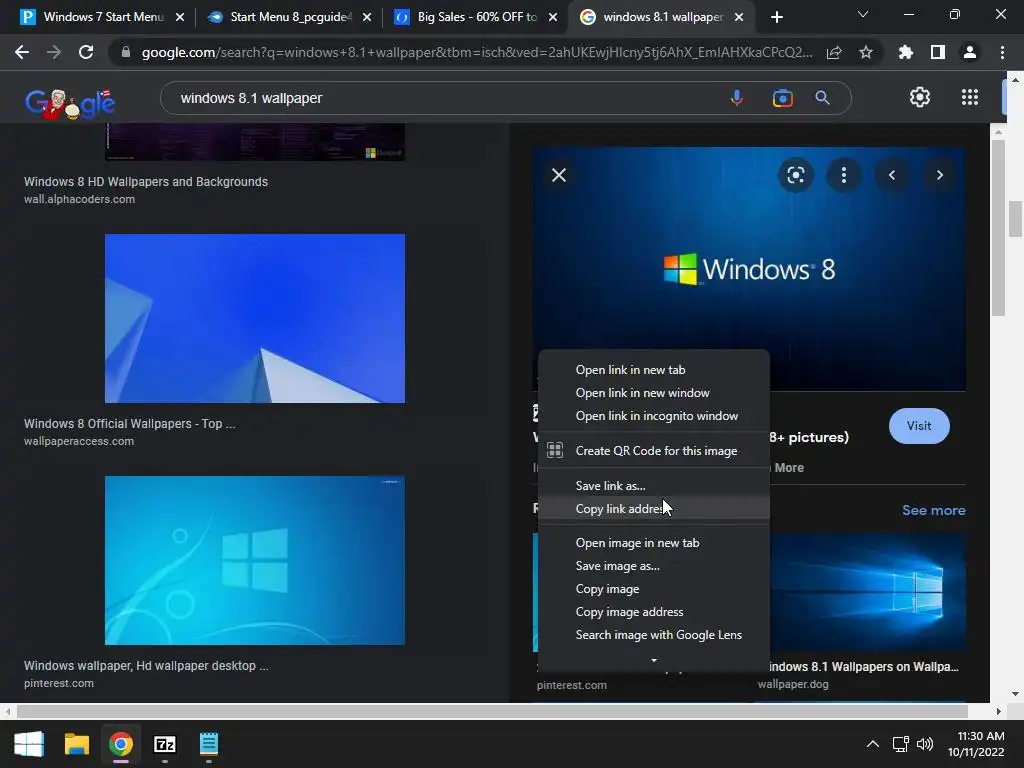The height and width of the screenshot is (768, 1024).
Task: Open the tab search dropdown
Action: 863,14
